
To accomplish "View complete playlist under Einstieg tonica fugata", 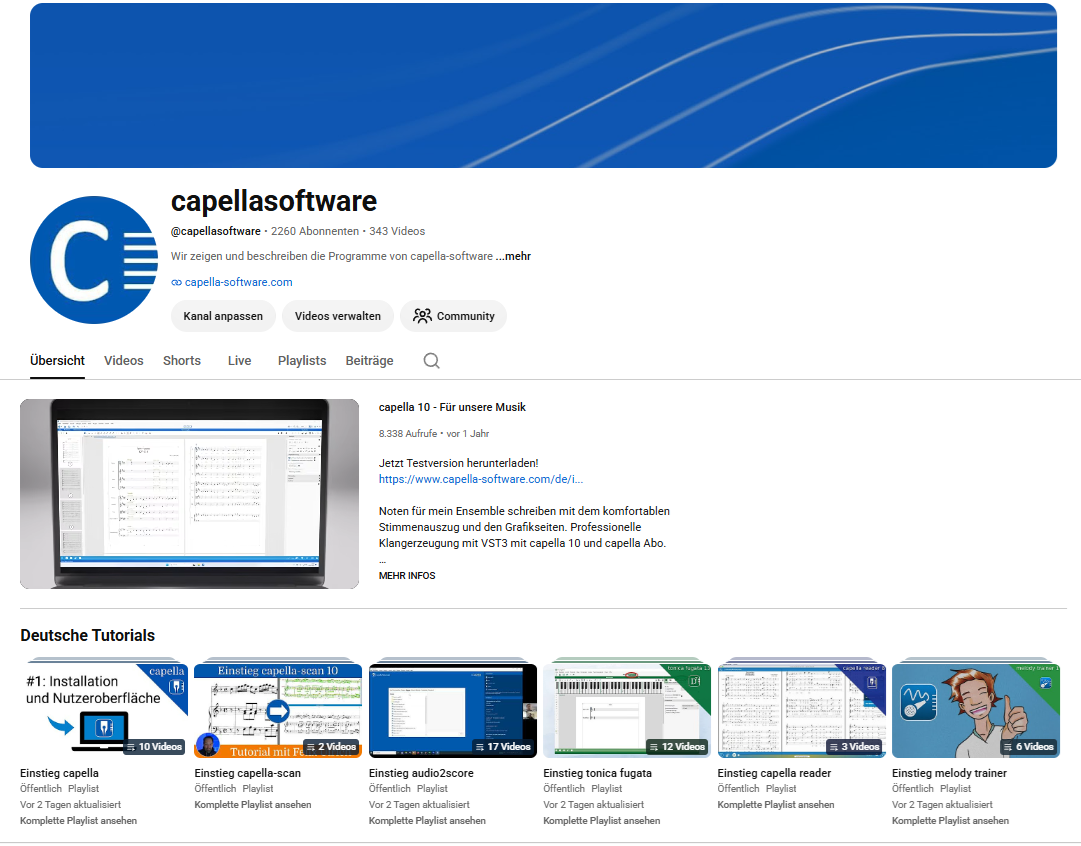I will (602, 821).
